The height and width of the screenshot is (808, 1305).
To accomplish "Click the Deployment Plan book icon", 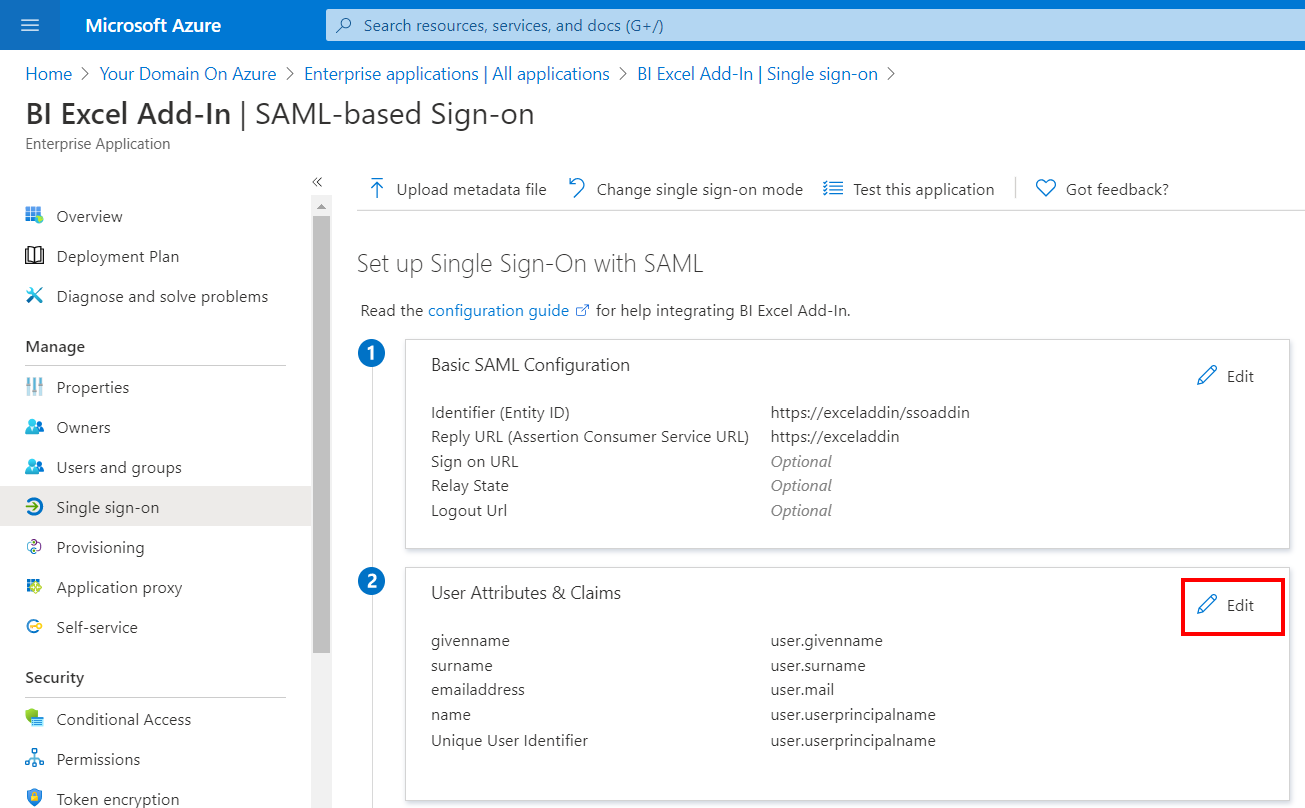I will [35, 256].
